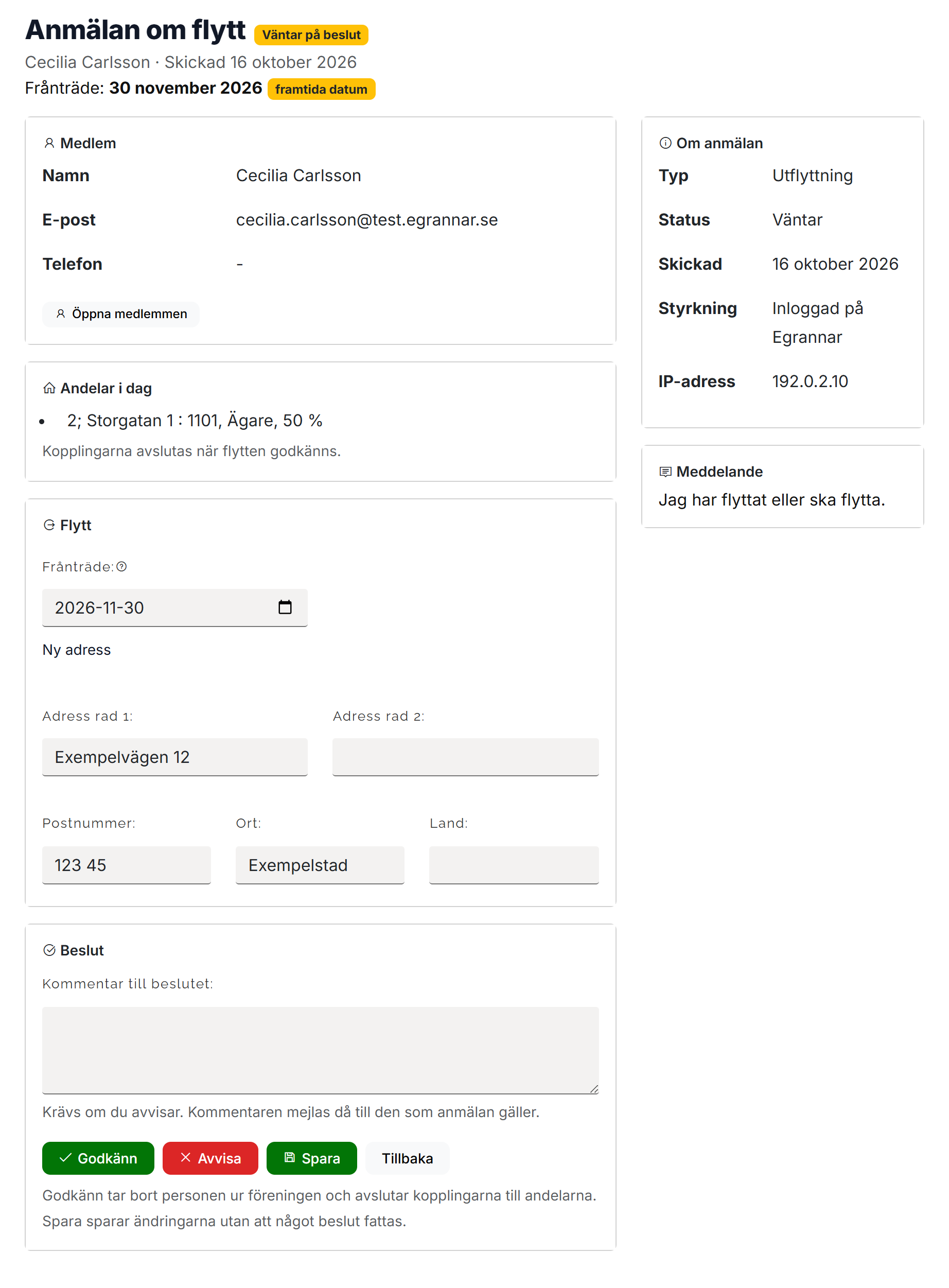Click the Frånträde date field 2026-11-30

point(174,608)
